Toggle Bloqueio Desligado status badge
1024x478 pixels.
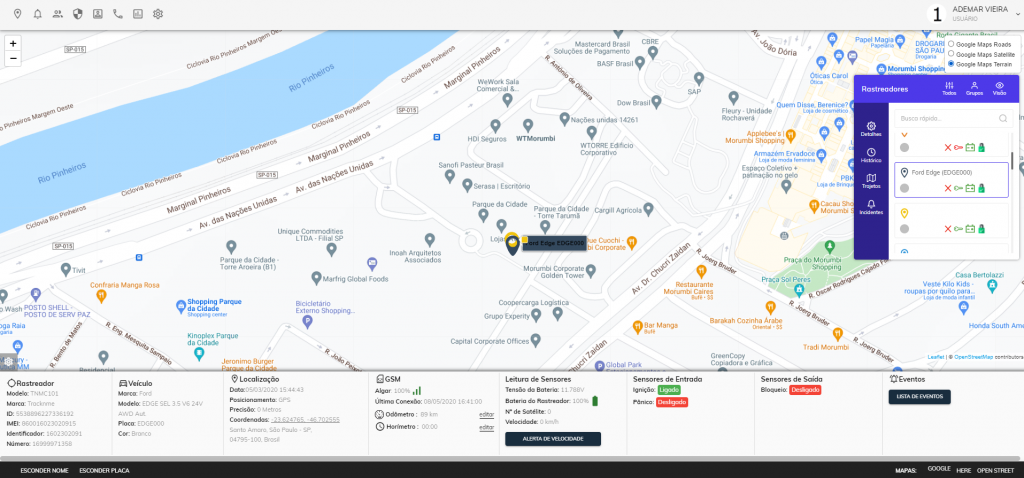coord(805,390)
